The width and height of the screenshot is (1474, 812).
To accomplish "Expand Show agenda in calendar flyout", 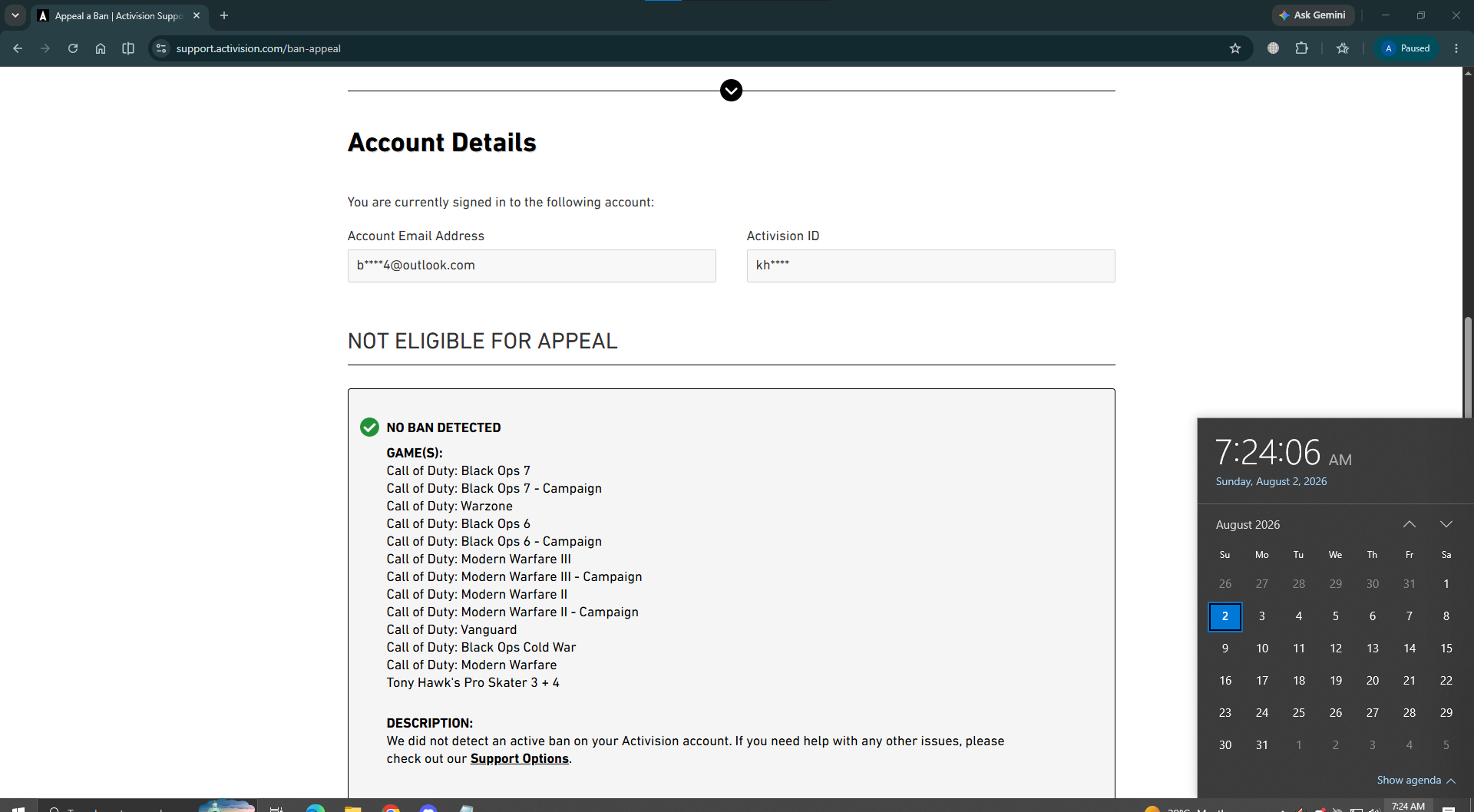I will pyautogui.click(x=1416, y=780).
